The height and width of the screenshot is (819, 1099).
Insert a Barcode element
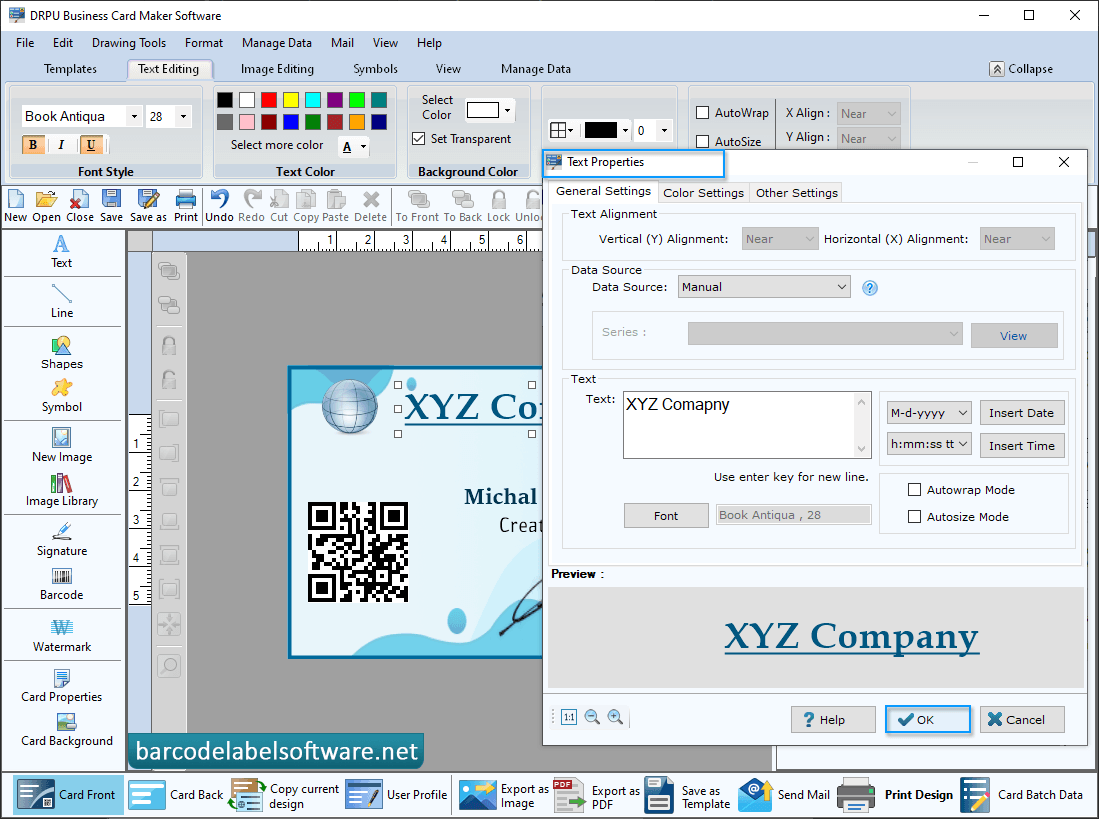point(62,584)
